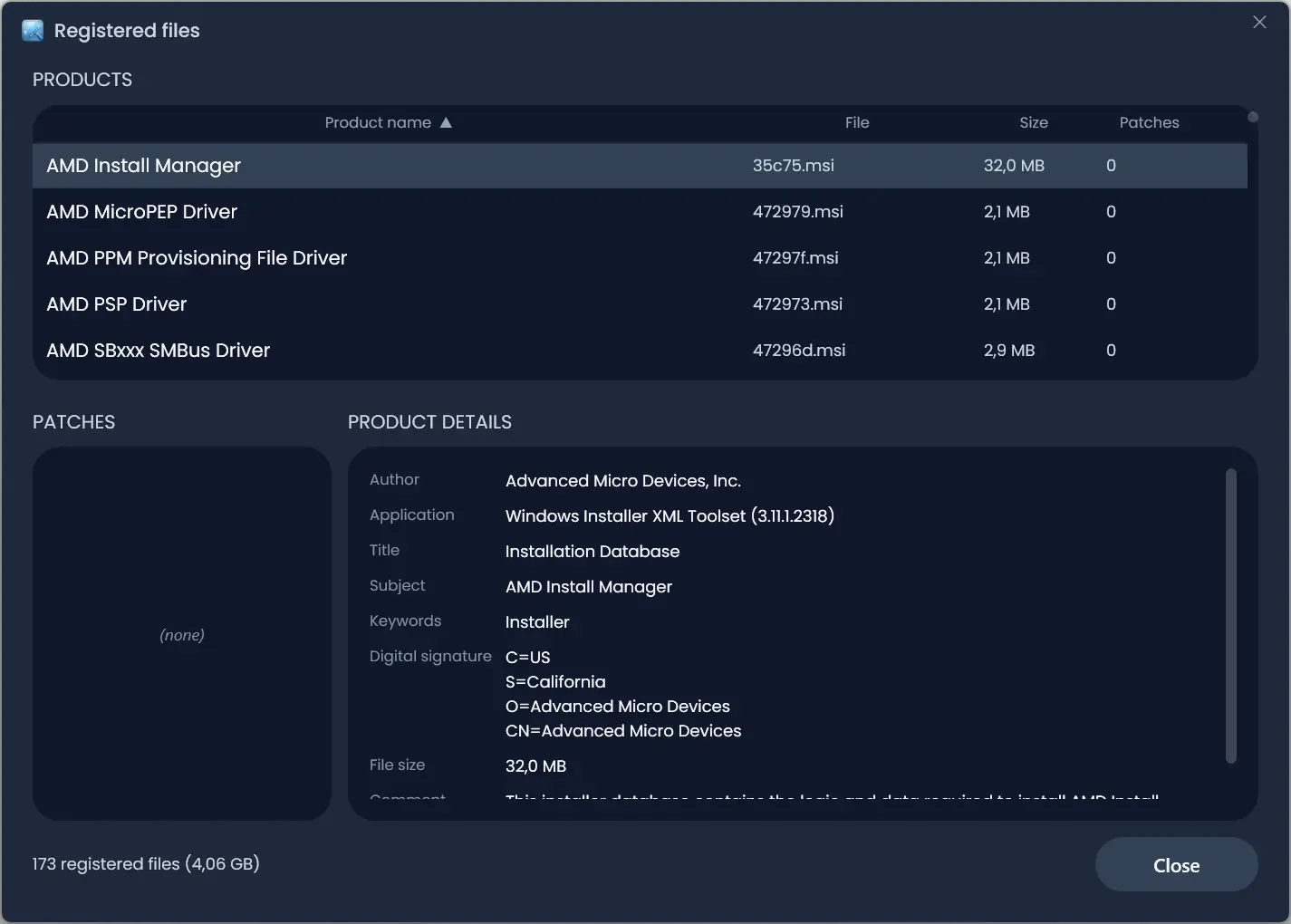1291x924 pixels.
Task: Select the AMD SBxxx SMBus Driver row
Action: coord(640,351)
